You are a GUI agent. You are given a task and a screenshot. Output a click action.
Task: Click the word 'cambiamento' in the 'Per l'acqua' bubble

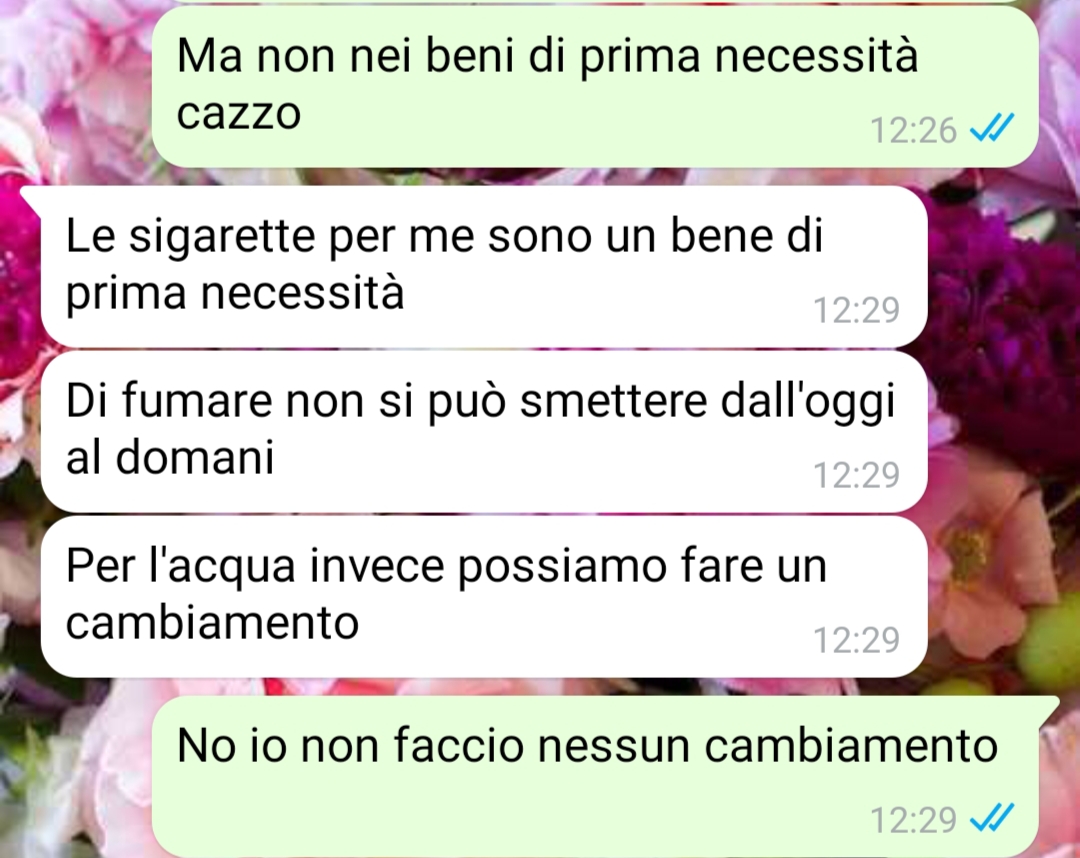[212, 622]
